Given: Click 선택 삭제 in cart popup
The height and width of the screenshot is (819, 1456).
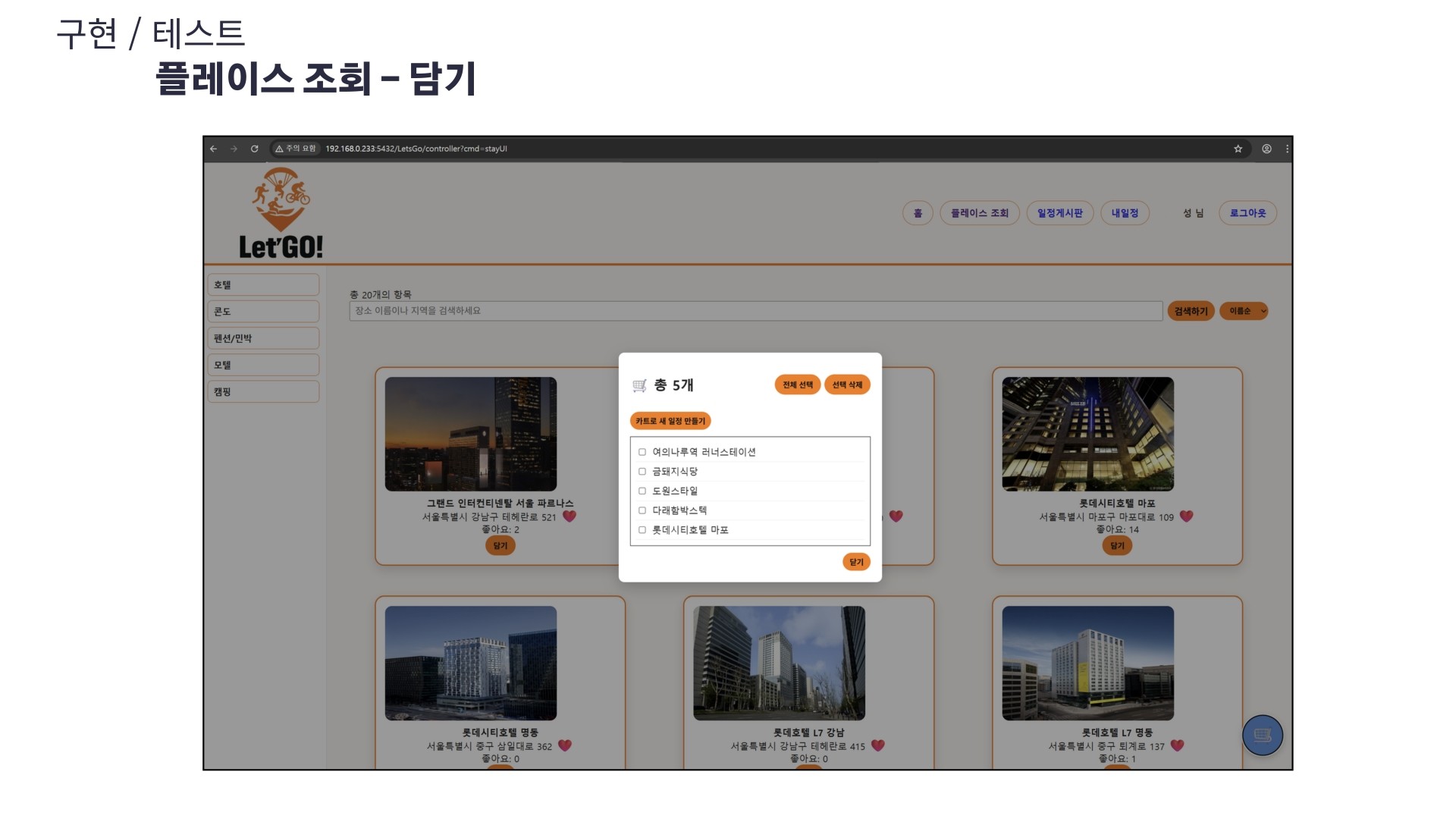Looking at the screenshot, I should (x=847, y=385).
